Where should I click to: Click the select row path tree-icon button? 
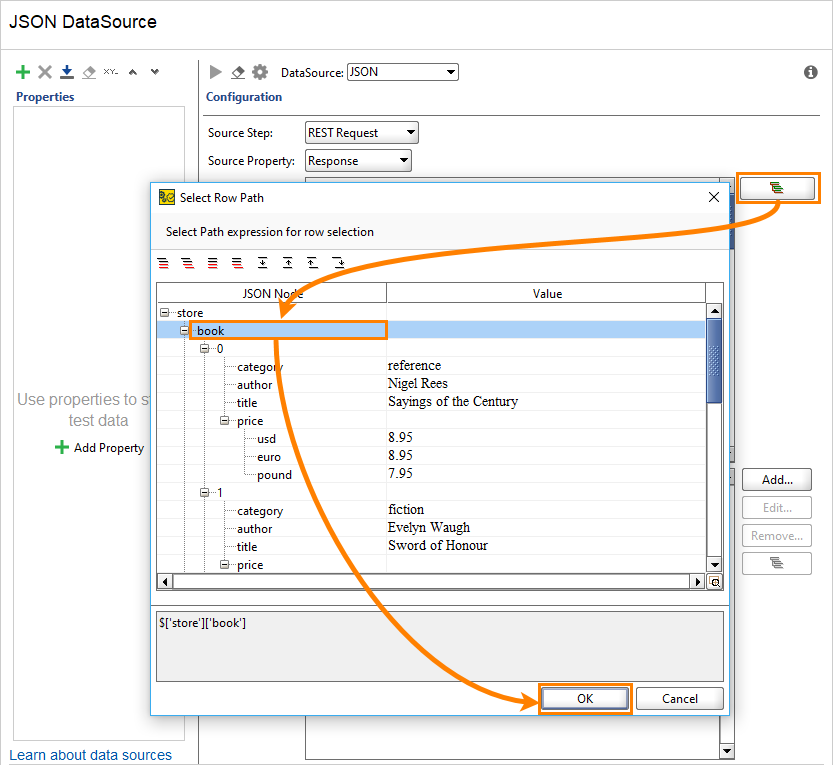777,188
